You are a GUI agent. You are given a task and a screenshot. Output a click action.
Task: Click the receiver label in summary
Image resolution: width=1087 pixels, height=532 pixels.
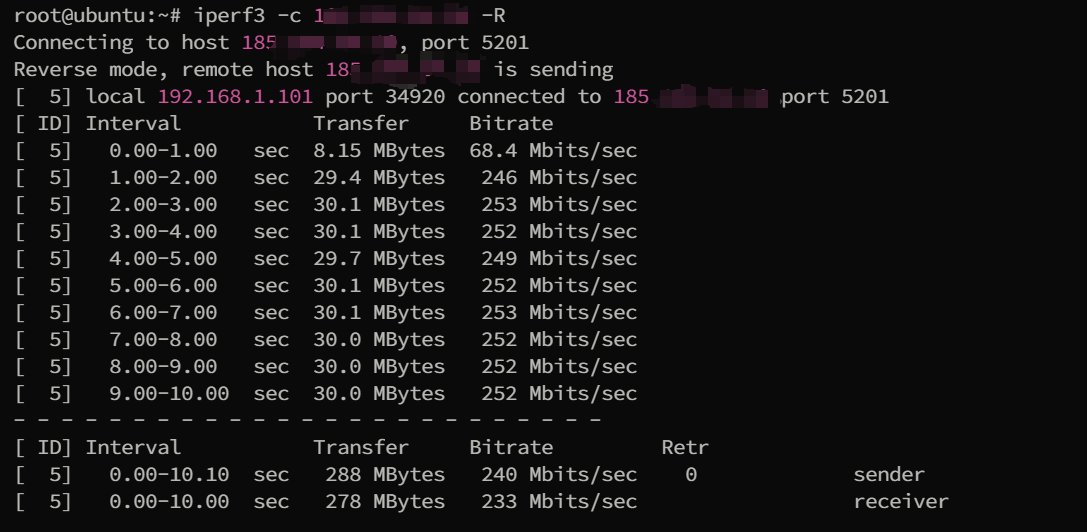pos(901,502)
